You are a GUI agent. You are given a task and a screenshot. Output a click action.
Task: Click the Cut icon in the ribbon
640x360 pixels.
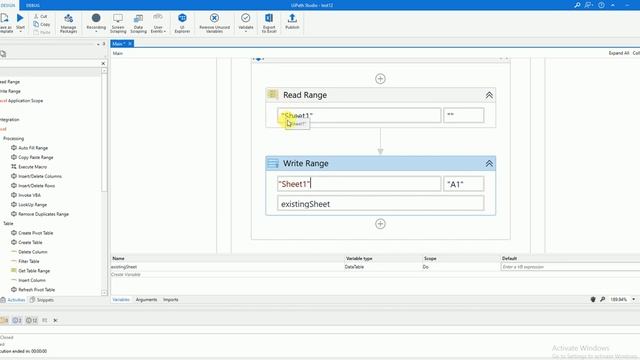point(40,16)
